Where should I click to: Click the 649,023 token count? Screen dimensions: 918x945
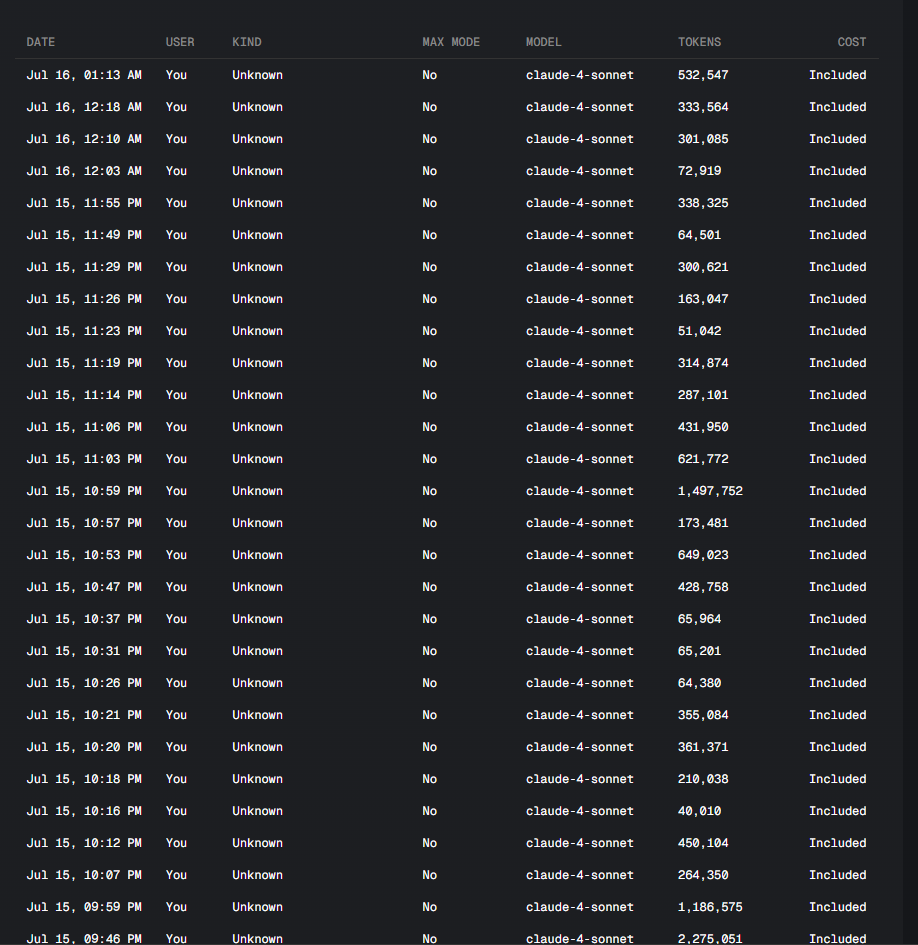tap(703, 555)
